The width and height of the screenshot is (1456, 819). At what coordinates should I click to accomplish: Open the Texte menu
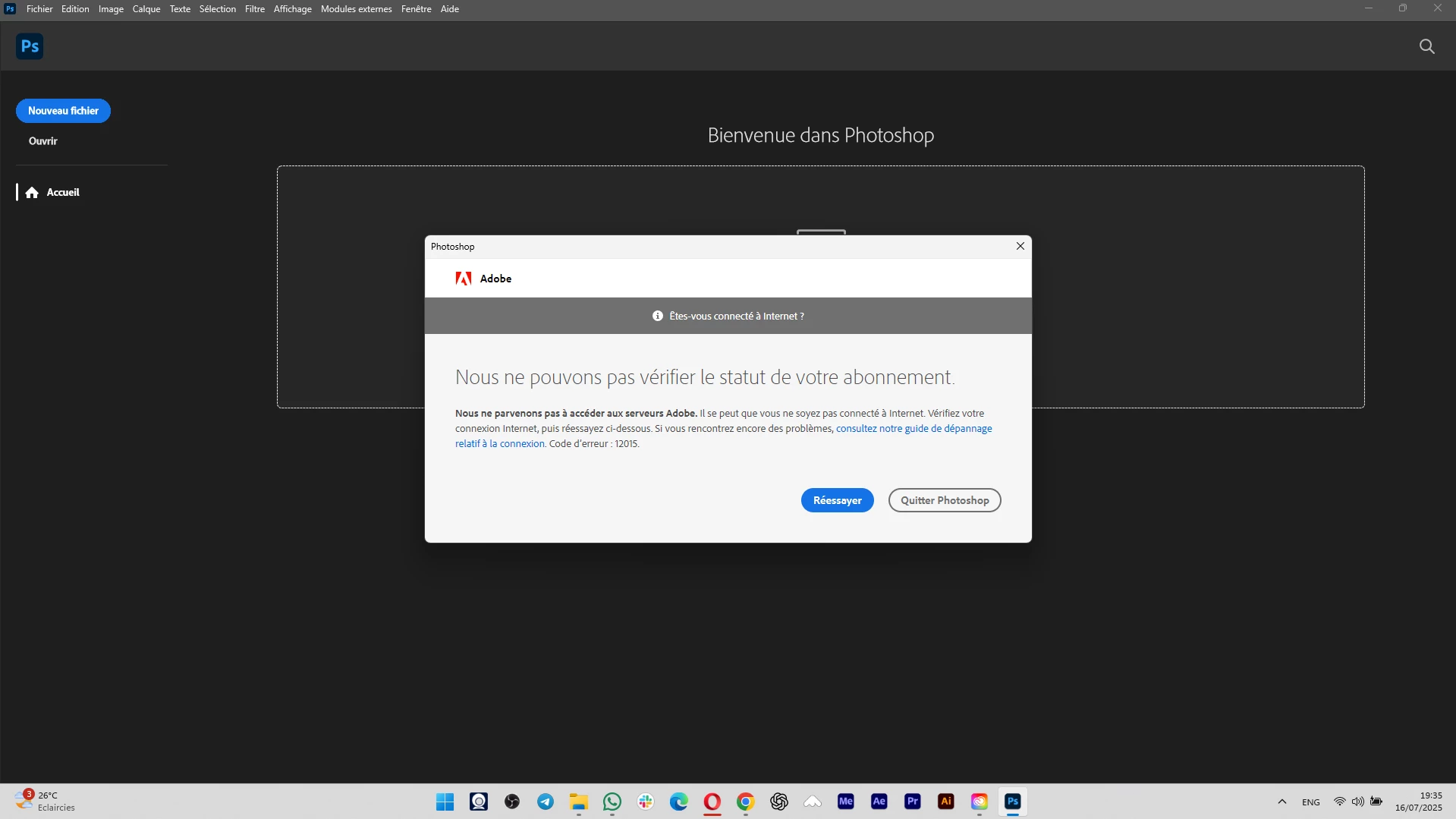click(180, 9)
